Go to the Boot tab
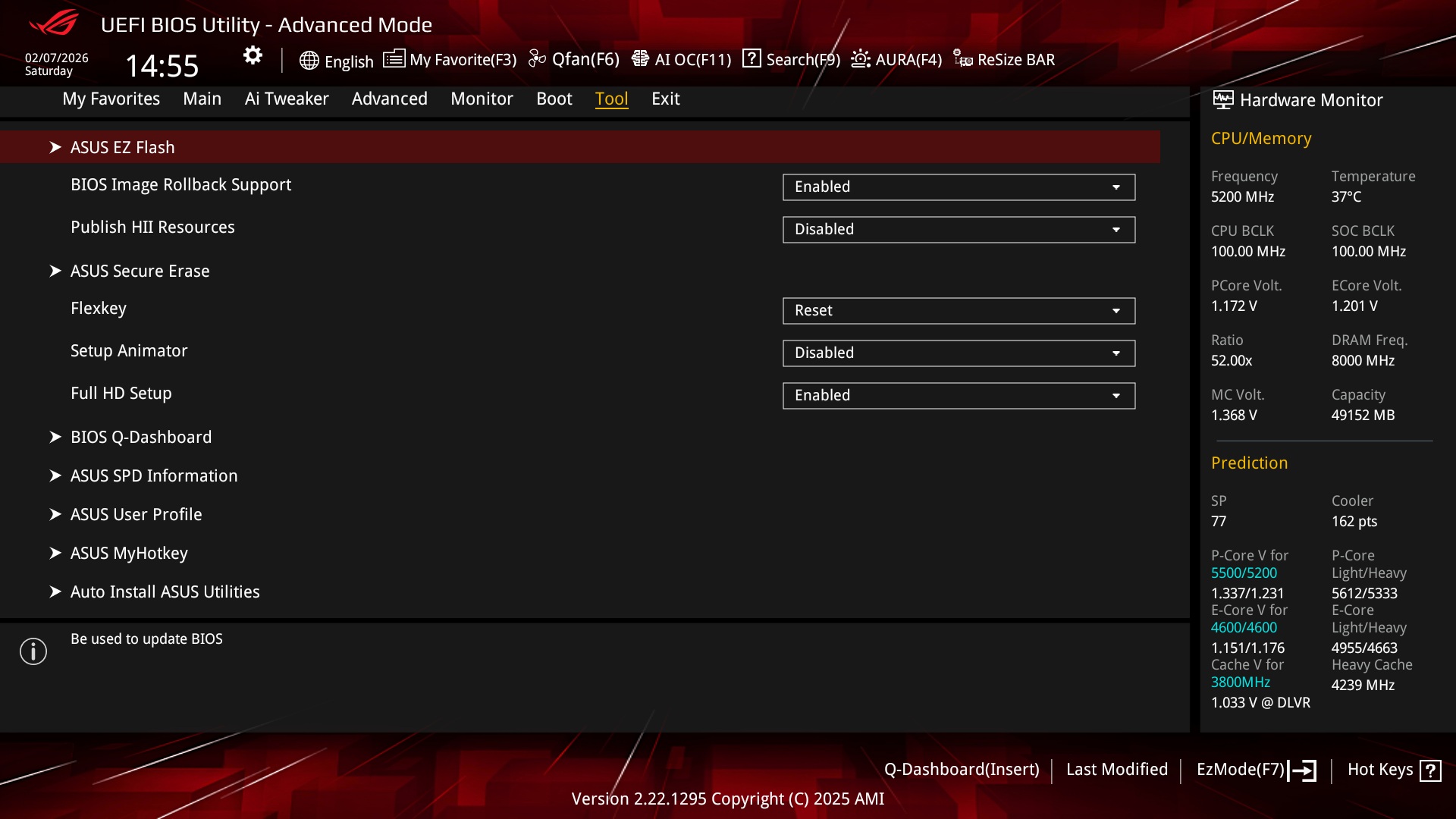Image resolution: width=1456 pixels, height=819 pixels. pos(554,99)
